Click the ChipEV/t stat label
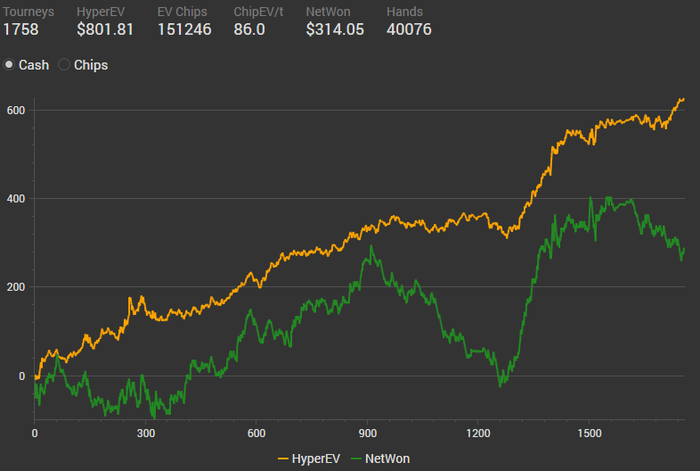Viewport: 700px width, 471px height. (258, 12)
